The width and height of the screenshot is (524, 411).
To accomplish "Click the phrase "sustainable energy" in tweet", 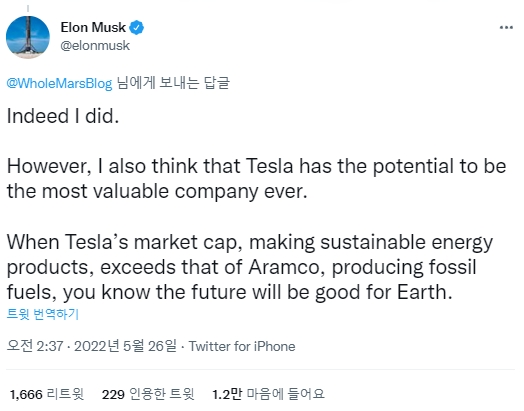I will [407, 242].
